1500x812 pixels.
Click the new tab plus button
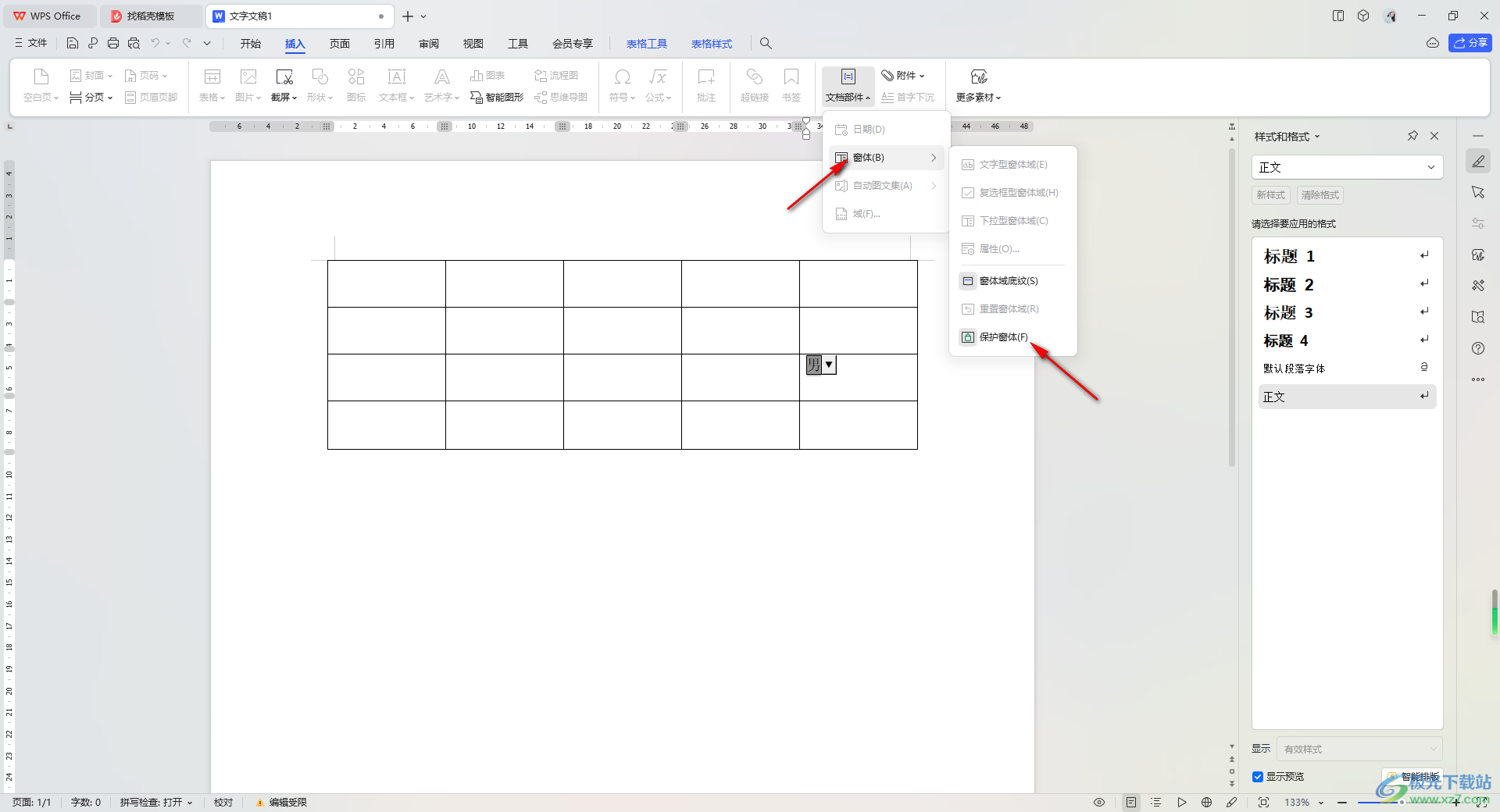(408, 16)
